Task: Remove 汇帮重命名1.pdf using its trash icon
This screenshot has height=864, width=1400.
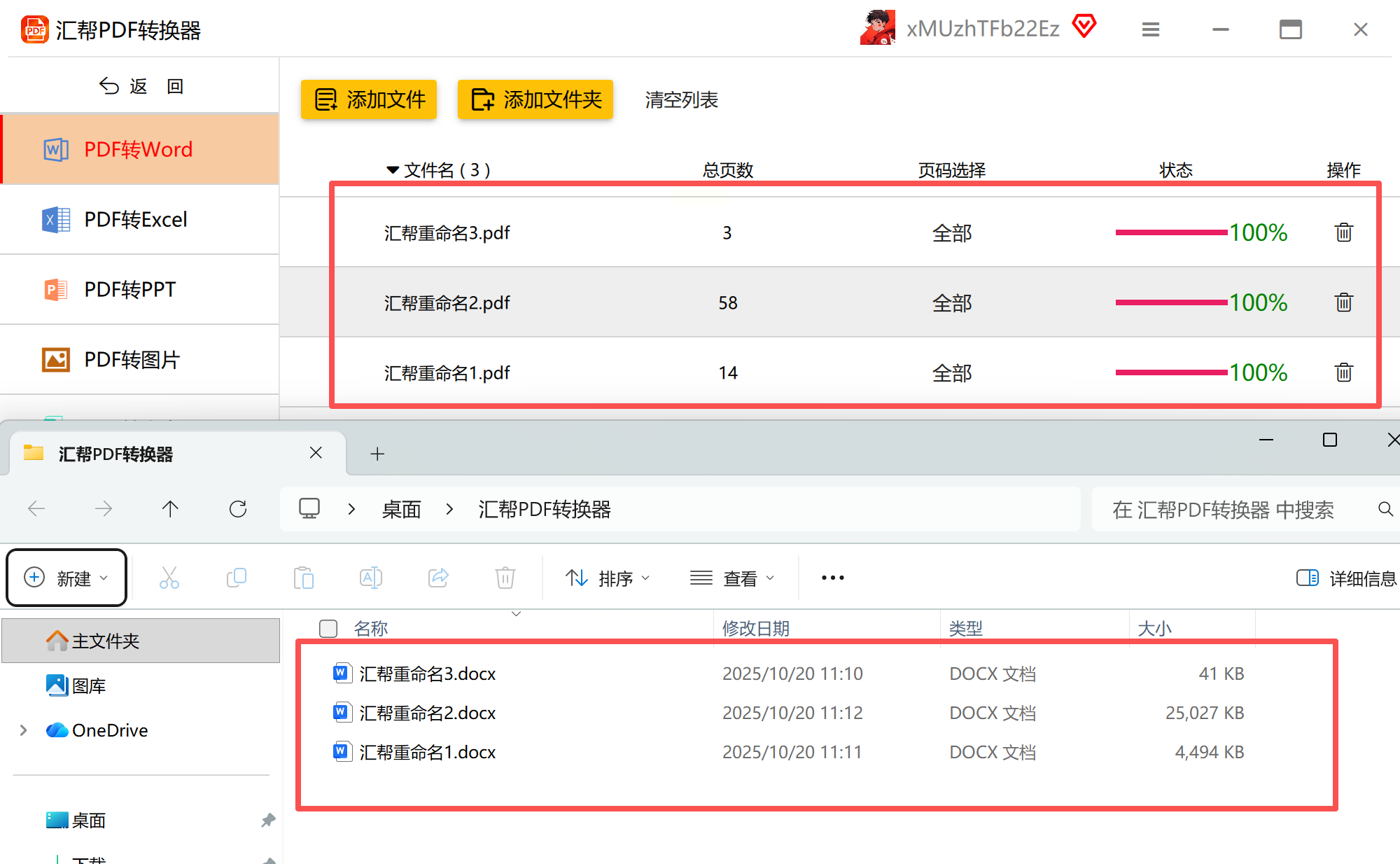Action: [x=1343, y=372]
